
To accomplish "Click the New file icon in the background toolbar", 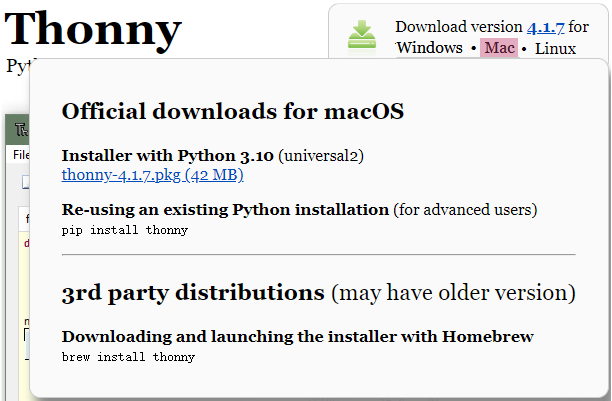I will (26, 182).
